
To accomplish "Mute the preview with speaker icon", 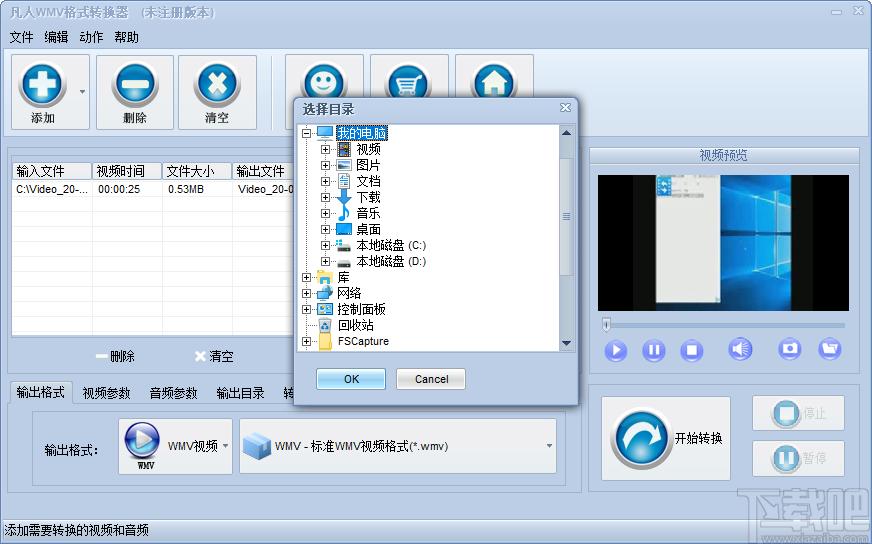I will (740, 349).
